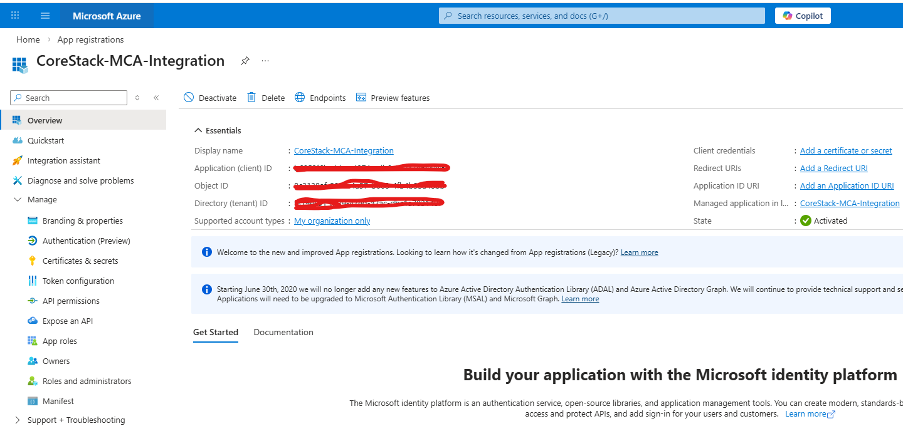The width and height of the screenshot is (904, 432).
Task: Click the Quickstart cloud icon
Action: pos(17,141)
